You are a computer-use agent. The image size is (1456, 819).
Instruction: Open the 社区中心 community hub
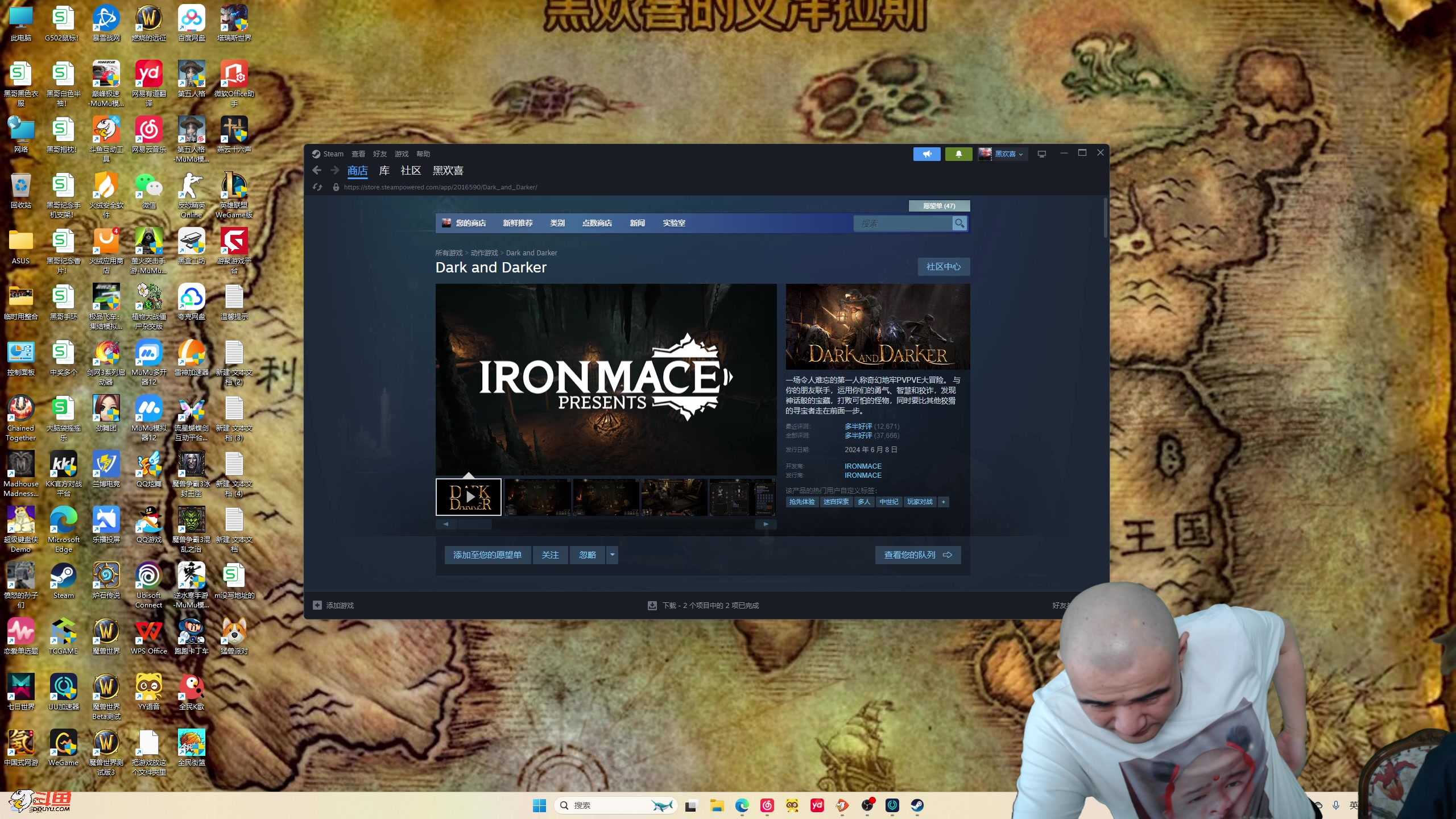coord(944,267)
